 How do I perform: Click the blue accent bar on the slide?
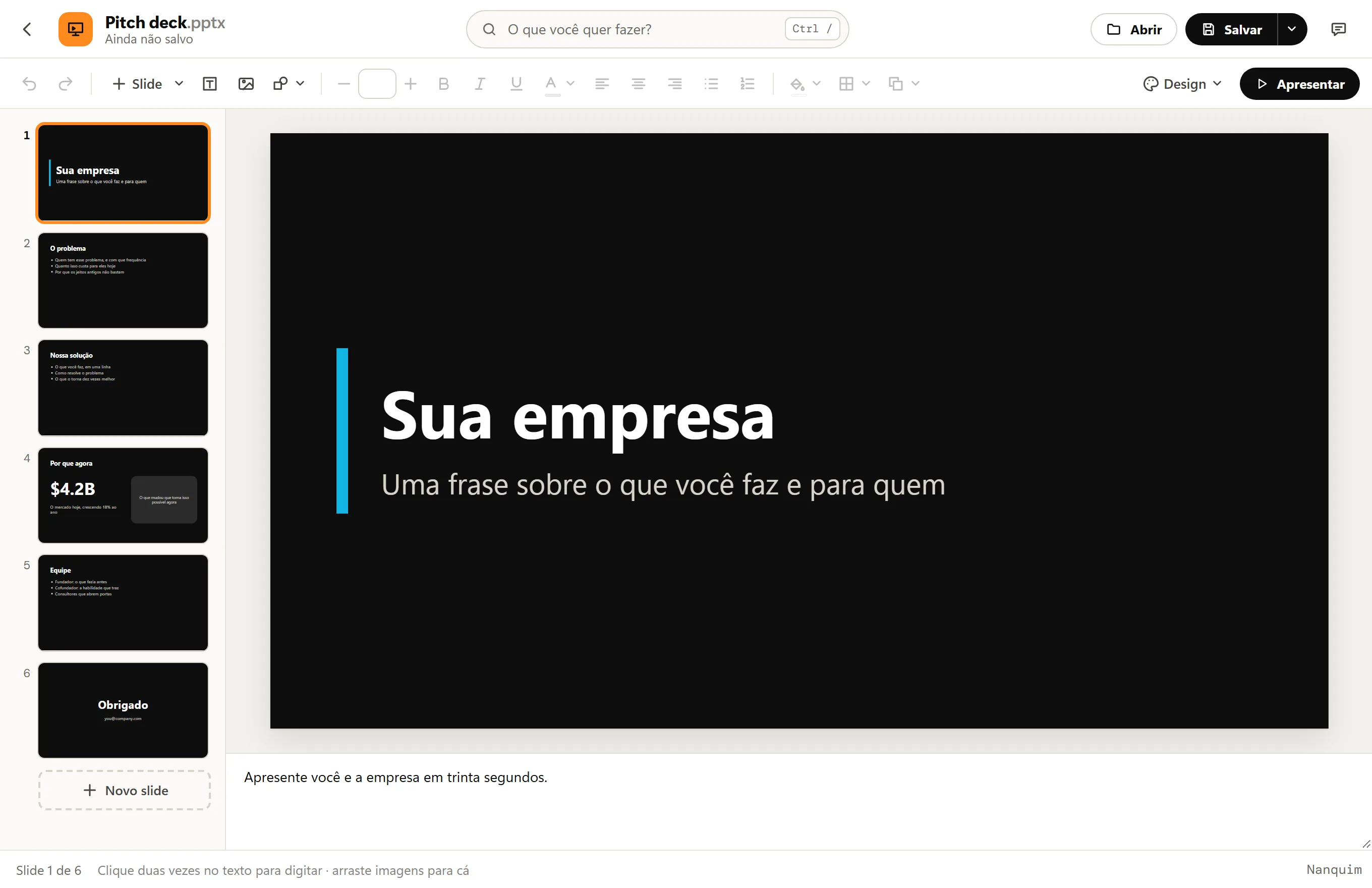342,430
